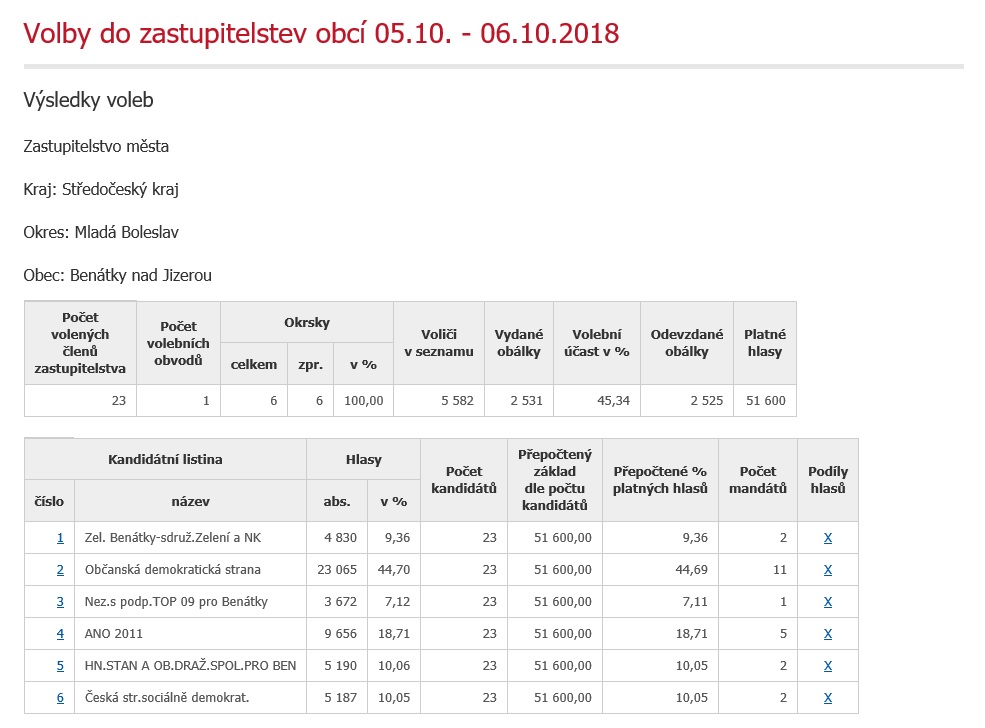Click the Občanská demokratická strana name cell
The image size is (985, 728).
173,570
